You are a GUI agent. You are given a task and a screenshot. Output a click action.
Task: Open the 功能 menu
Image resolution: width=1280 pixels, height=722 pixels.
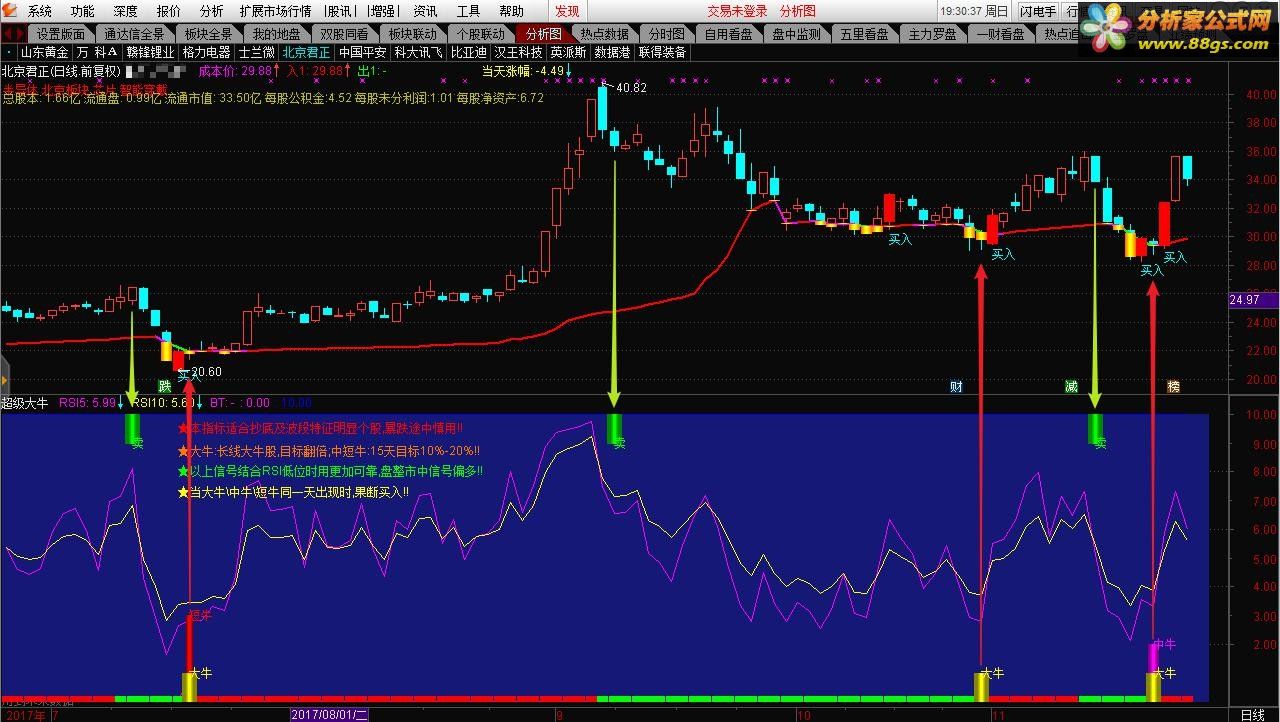(83, 11)
